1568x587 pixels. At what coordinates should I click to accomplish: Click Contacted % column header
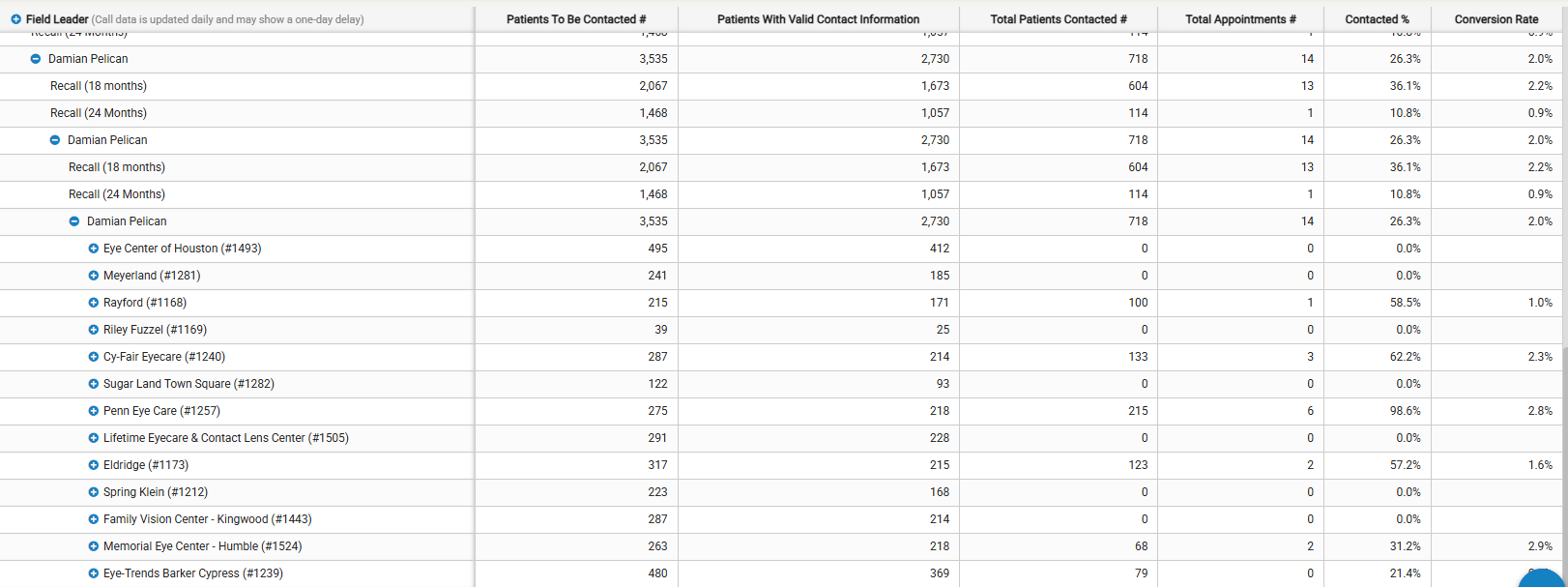[1377, 19]
